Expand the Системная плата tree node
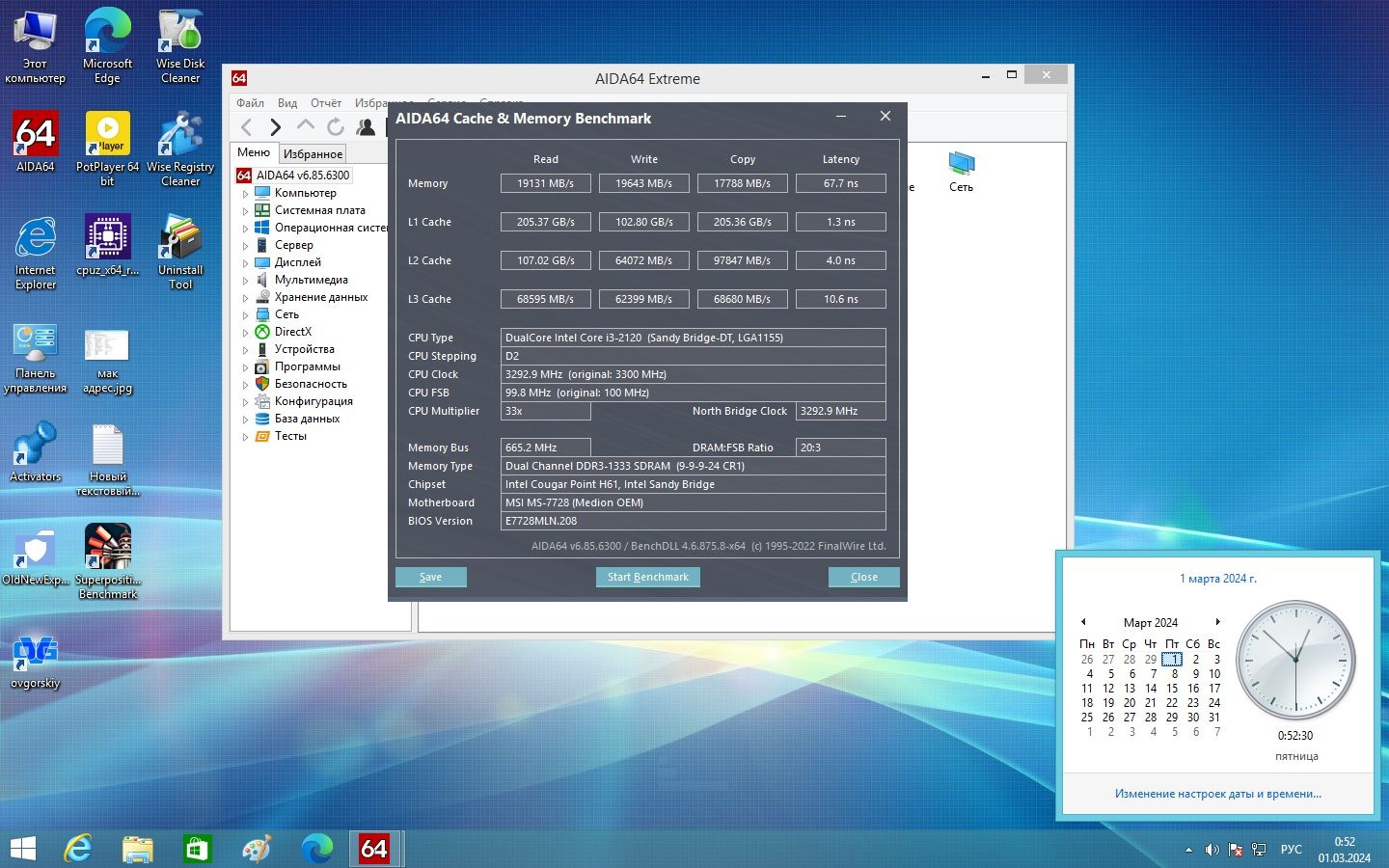Image resolution: width=1389 pixels, height=868 pixels. 245,210
